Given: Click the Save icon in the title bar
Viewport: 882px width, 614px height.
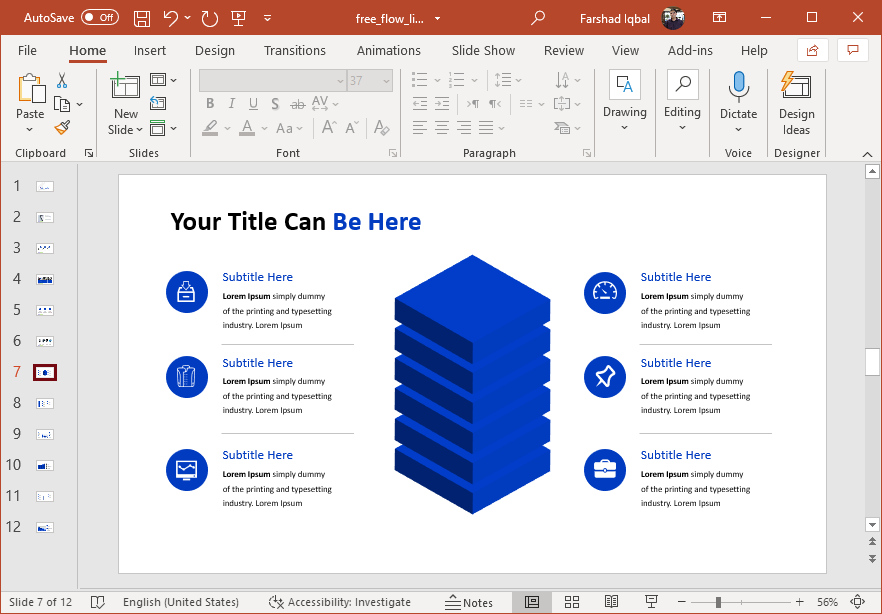Looking at the screenshot, I should pos(142,18).
